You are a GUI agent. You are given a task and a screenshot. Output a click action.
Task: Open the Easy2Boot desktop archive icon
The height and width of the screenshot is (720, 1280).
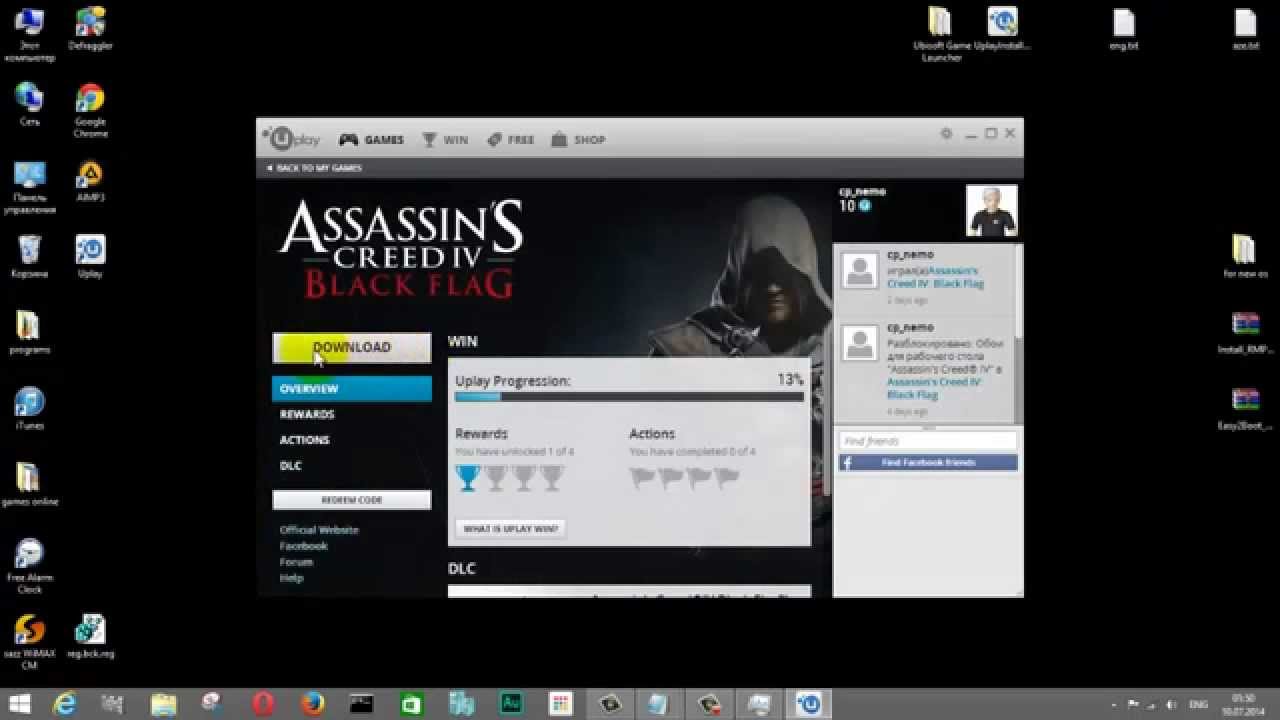click(1245, 409)
